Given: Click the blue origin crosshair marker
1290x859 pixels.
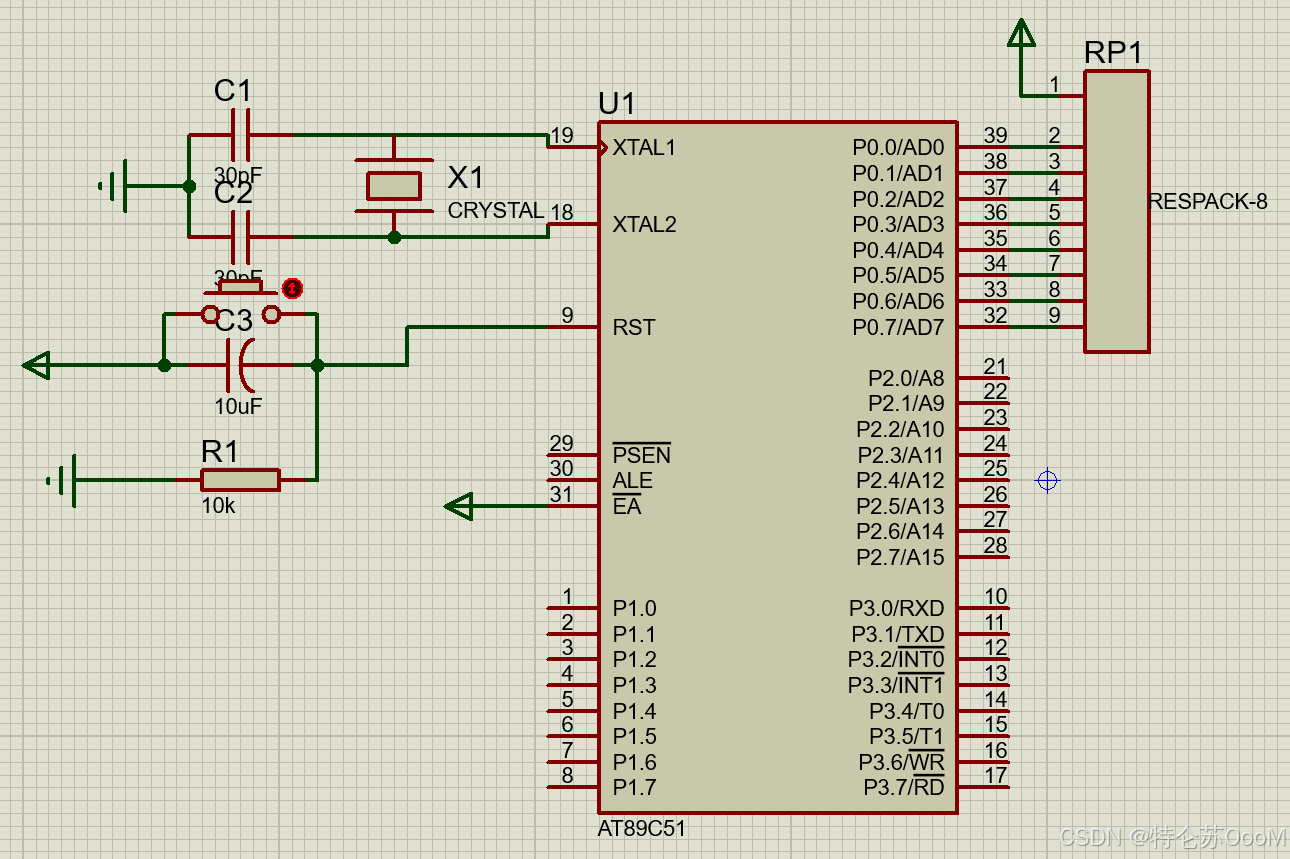Looking at the screenshot, I should coord(1047,481).
